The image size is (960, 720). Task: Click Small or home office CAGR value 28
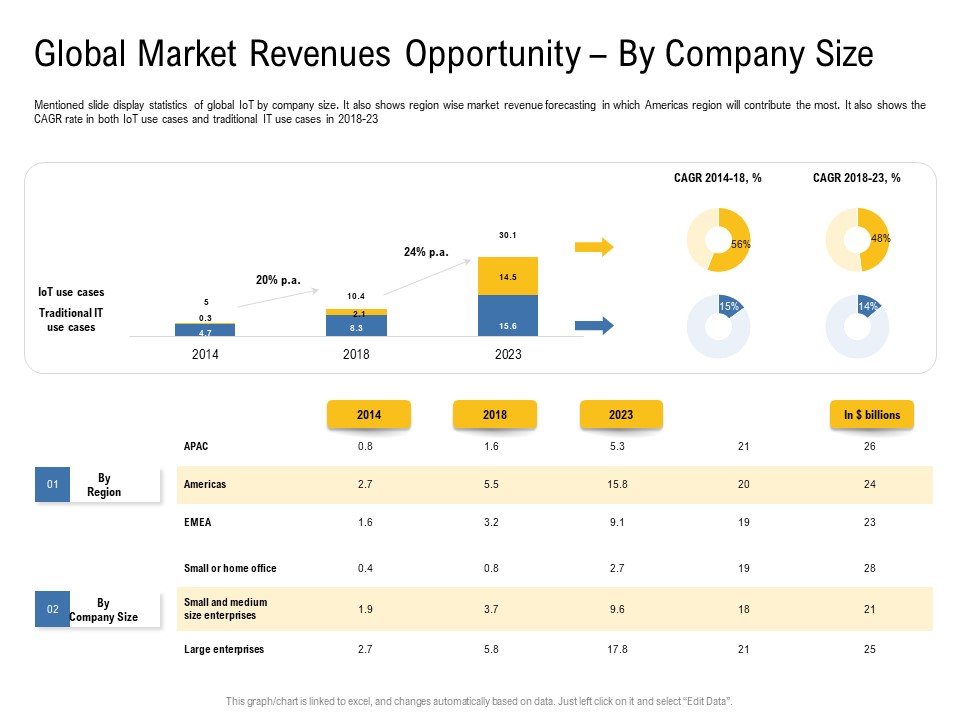pos(869,568)
